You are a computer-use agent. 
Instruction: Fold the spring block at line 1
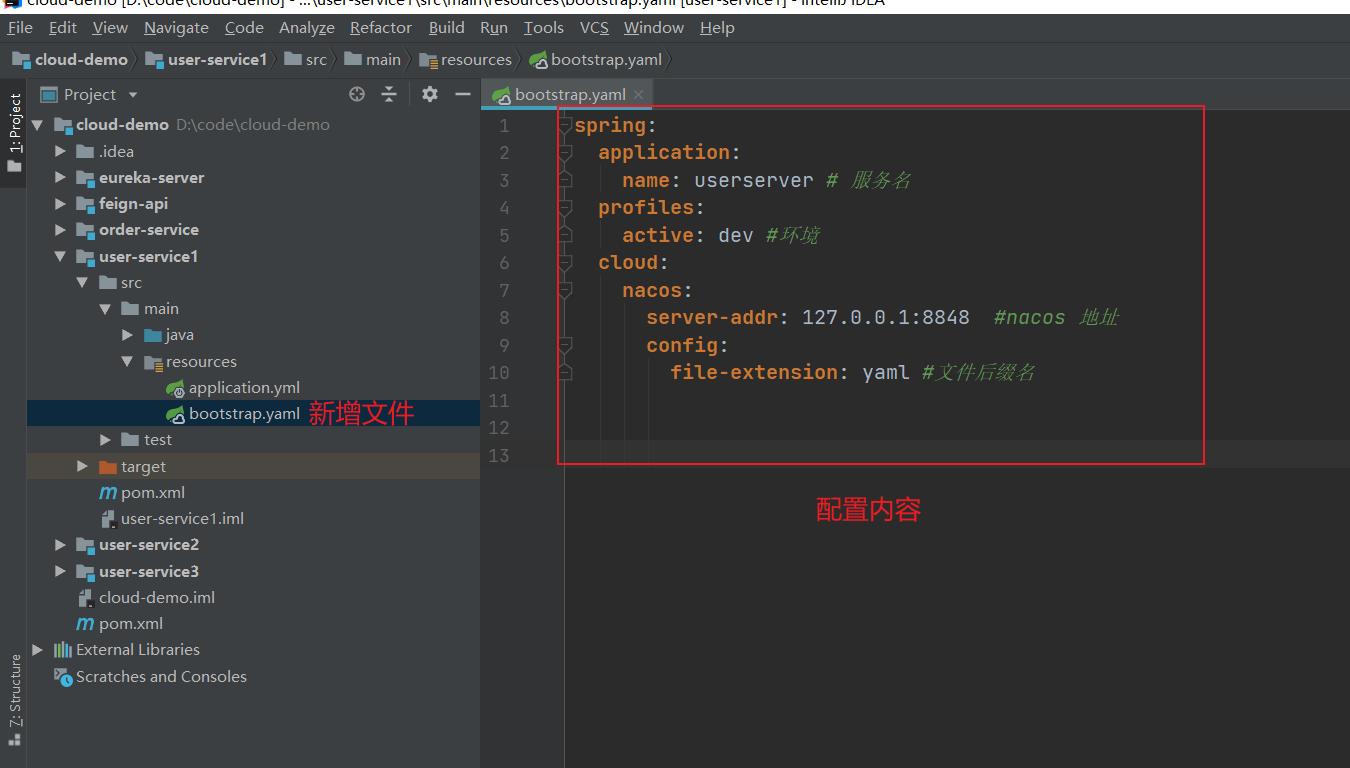565,126
